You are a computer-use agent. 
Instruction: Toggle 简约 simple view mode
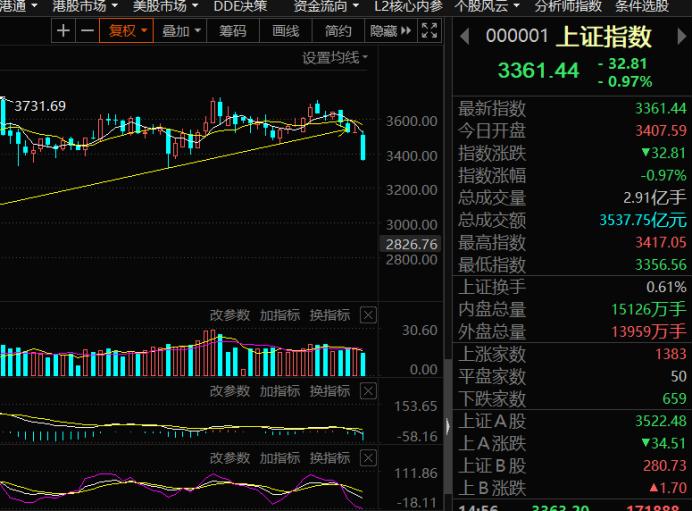coord(339,31)
